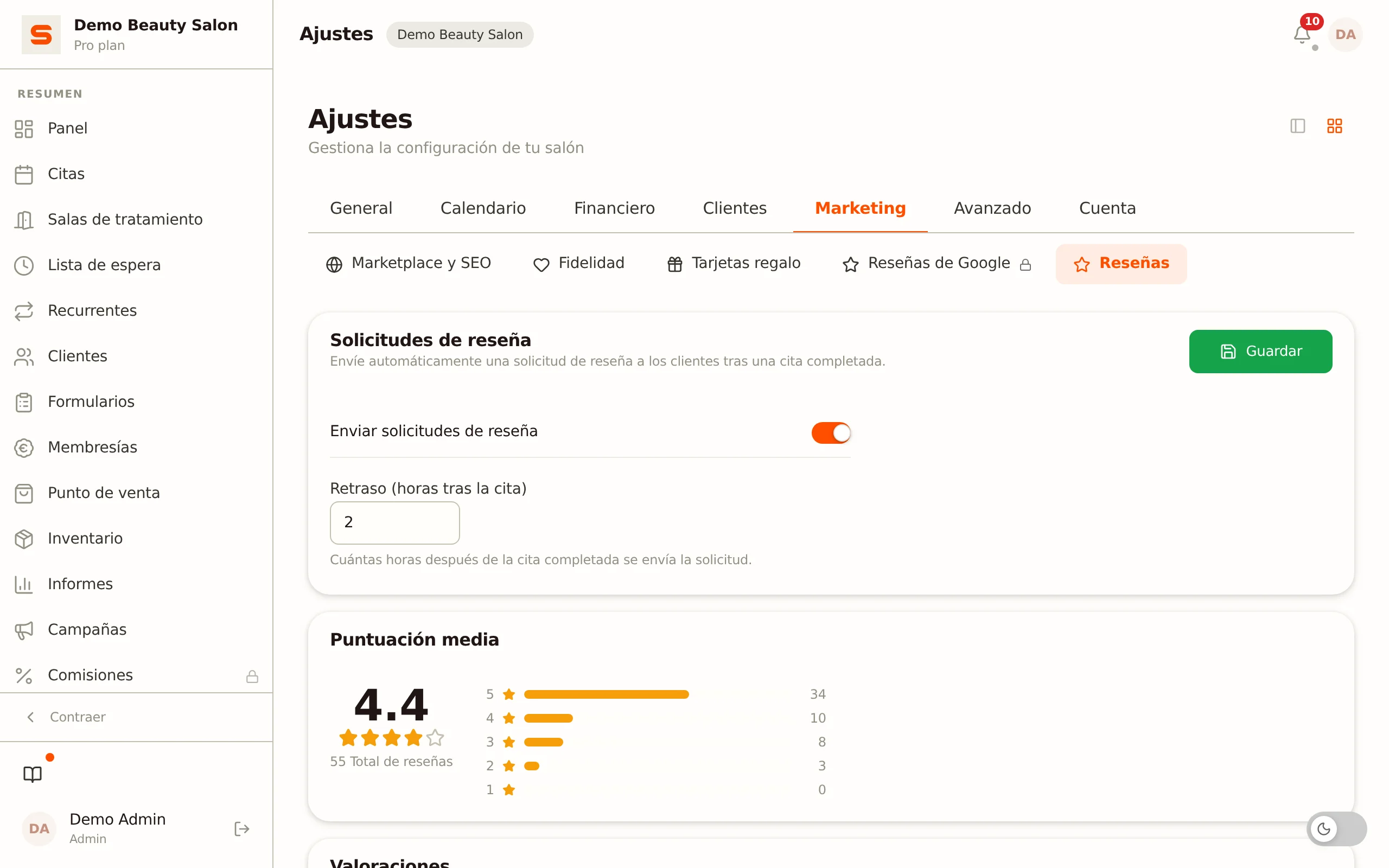Viewport: 1389px width, 868px height.
Task: Click the 'Solicitudes de reseña' heading
Action: click(430, 340)
